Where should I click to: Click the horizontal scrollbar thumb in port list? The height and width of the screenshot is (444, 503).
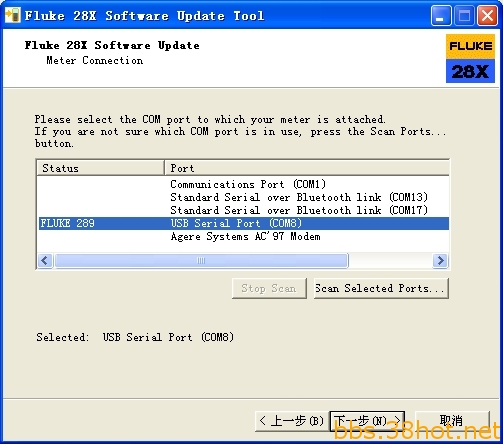(201, 260)
